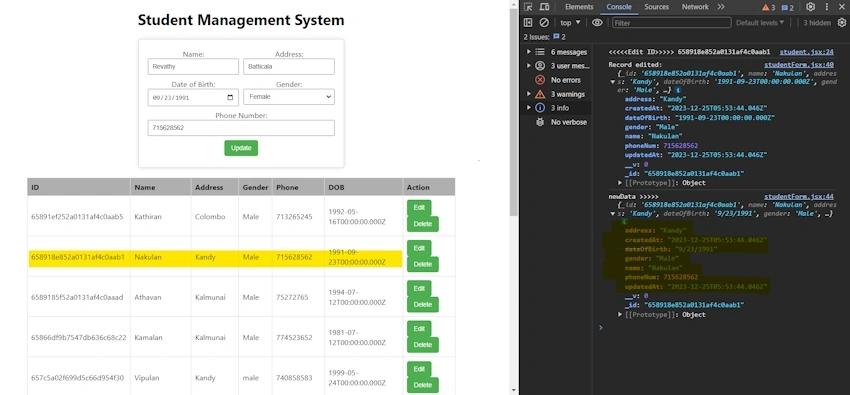Screen dimensions: 850x395
Task: Click Edit for student Nakulan
Action: 419,248
